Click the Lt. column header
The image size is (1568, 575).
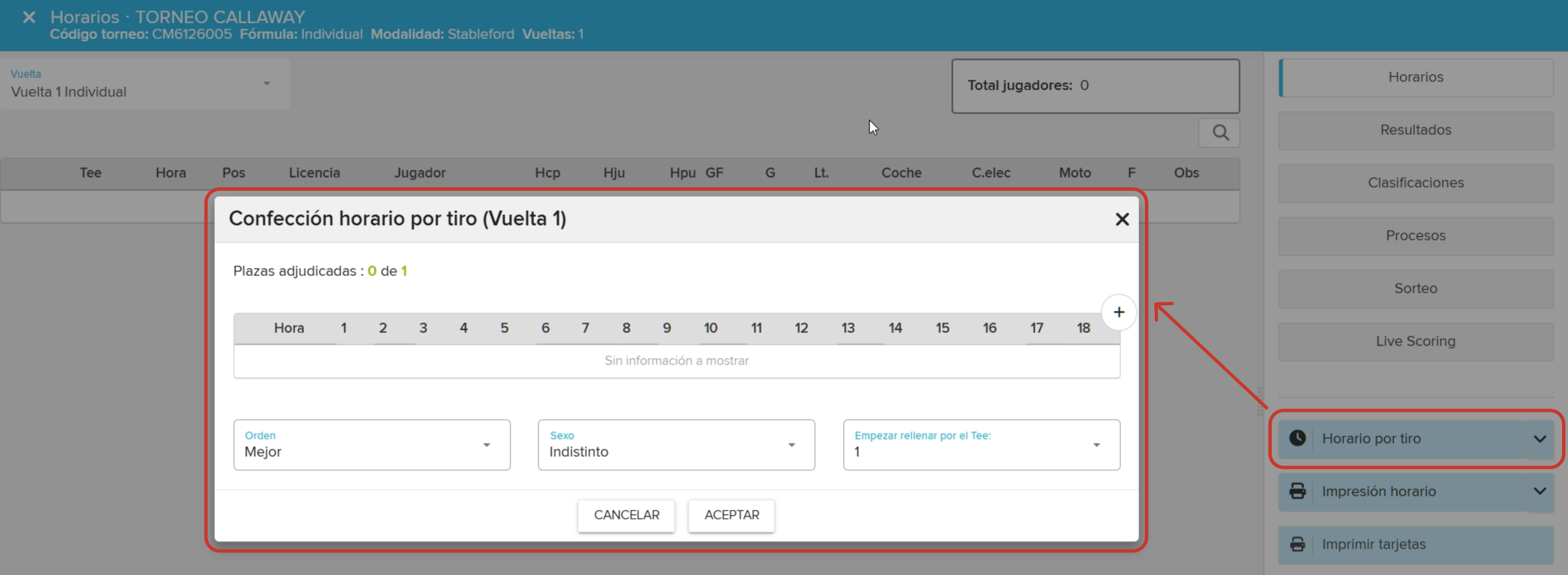point(821,173)
